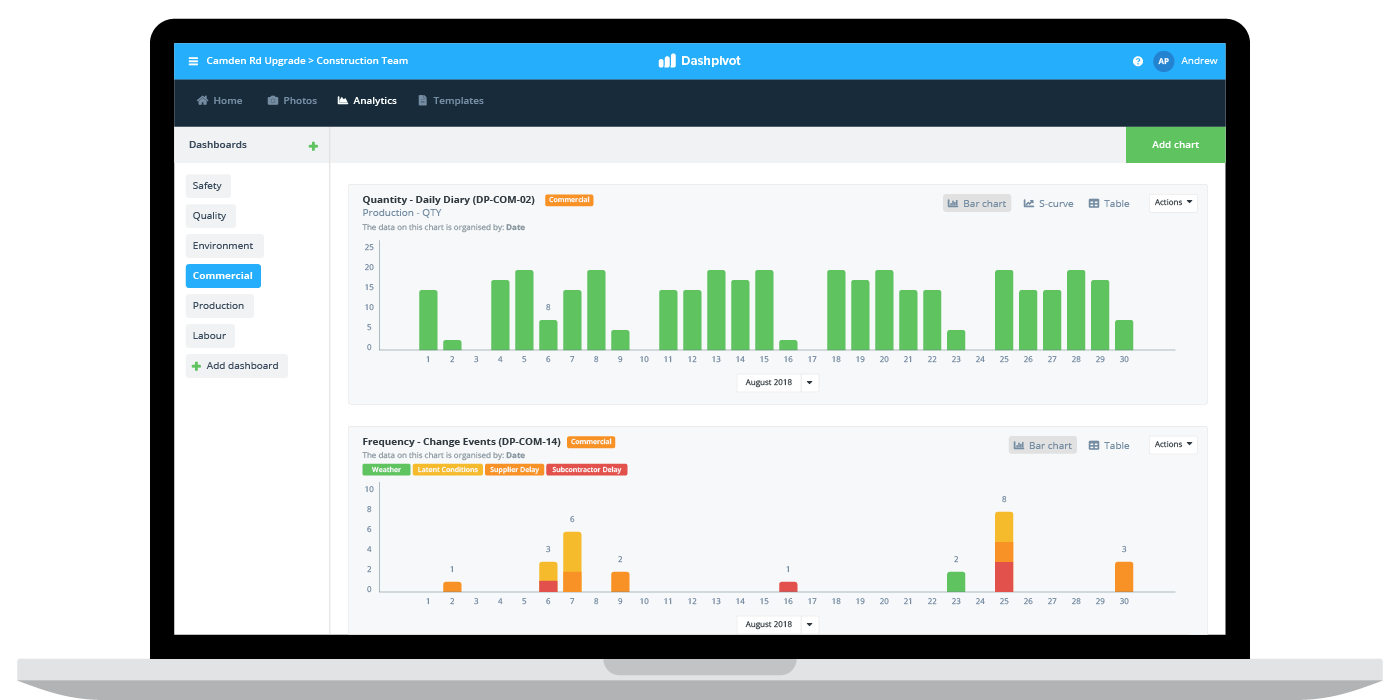Click Commercial tag on Change Events title
This screenshot has height=700, width=1400.
591,442
